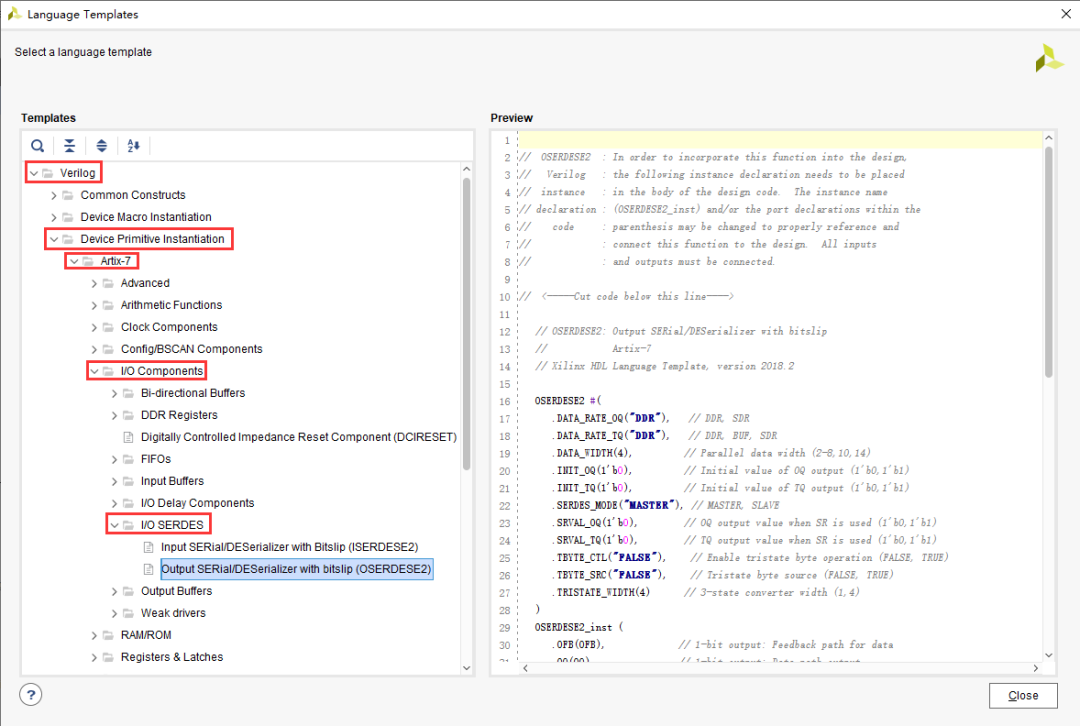Select the RAM/ROM folder label
Viewport: 1080px width, 726px height.
click(146, 635)
